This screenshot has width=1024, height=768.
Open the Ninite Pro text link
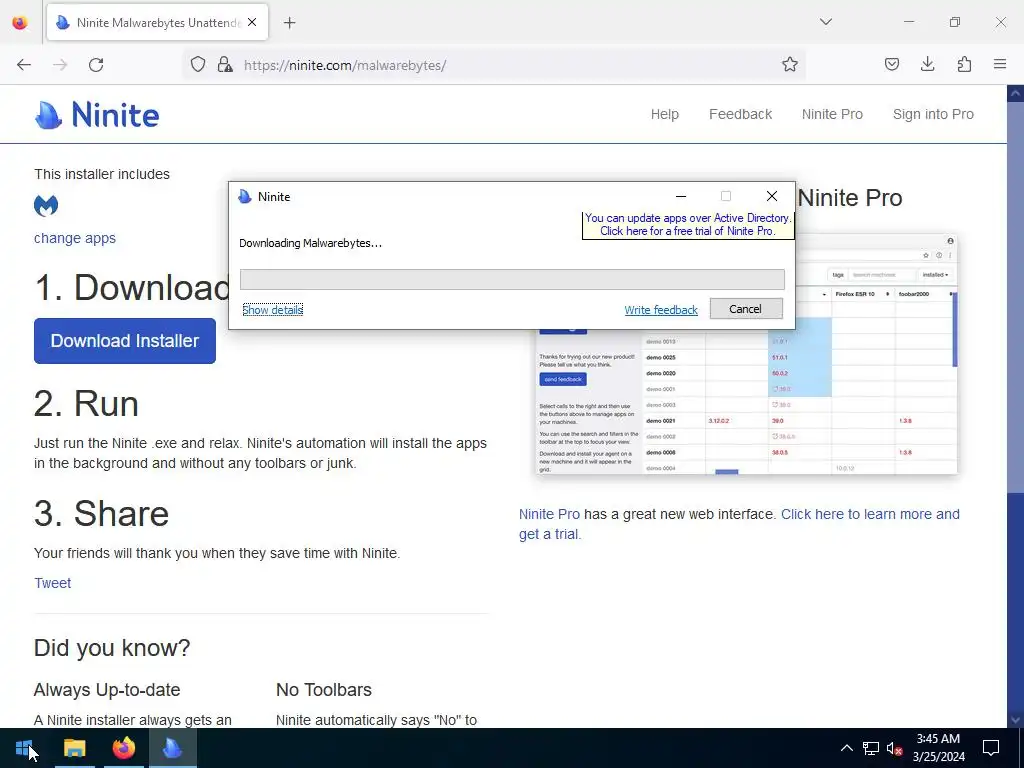tap(549, 514)
